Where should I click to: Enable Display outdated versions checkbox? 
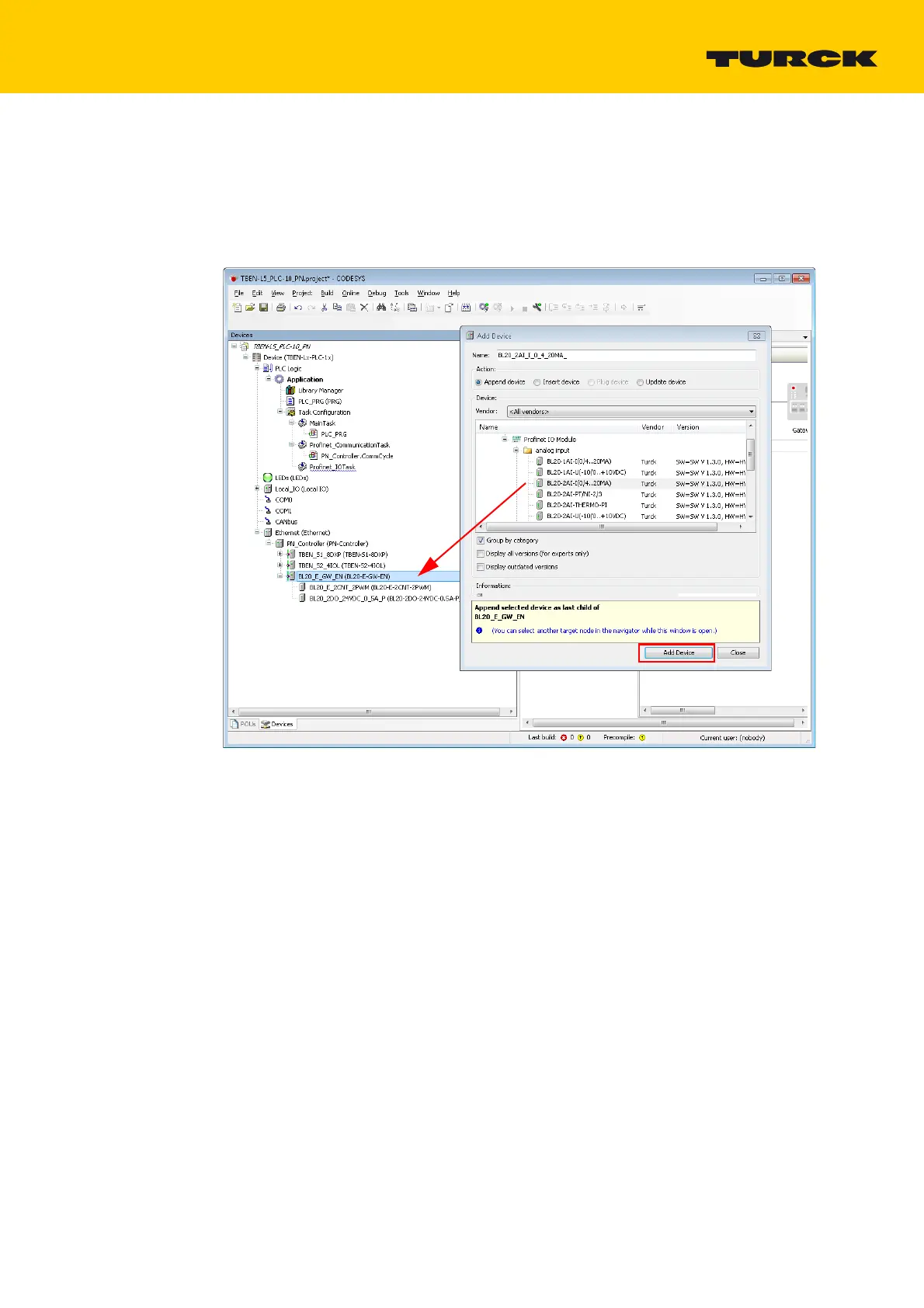click(480, 567)
